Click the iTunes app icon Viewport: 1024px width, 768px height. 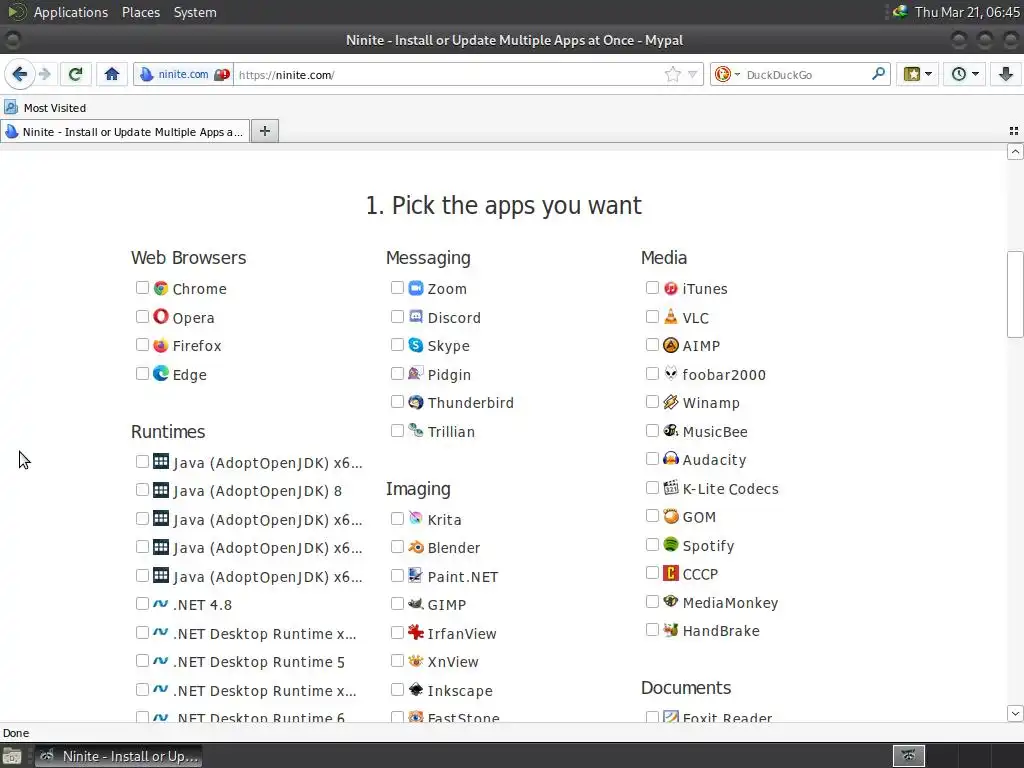[671, 288]
